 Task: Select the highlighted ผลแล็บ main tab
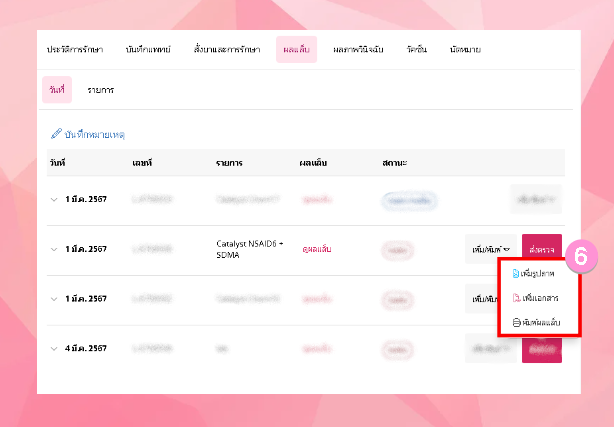(x=296, y=49)
